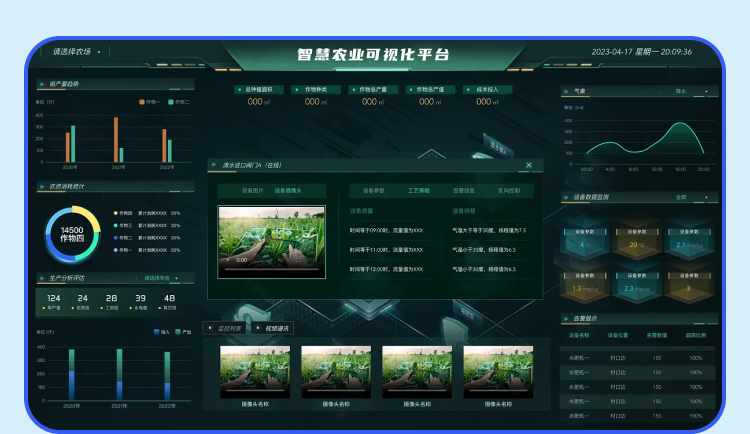Click the video progress bar in the popup
Viewport: 750px width, 434px height.
[x=272, y=269]
